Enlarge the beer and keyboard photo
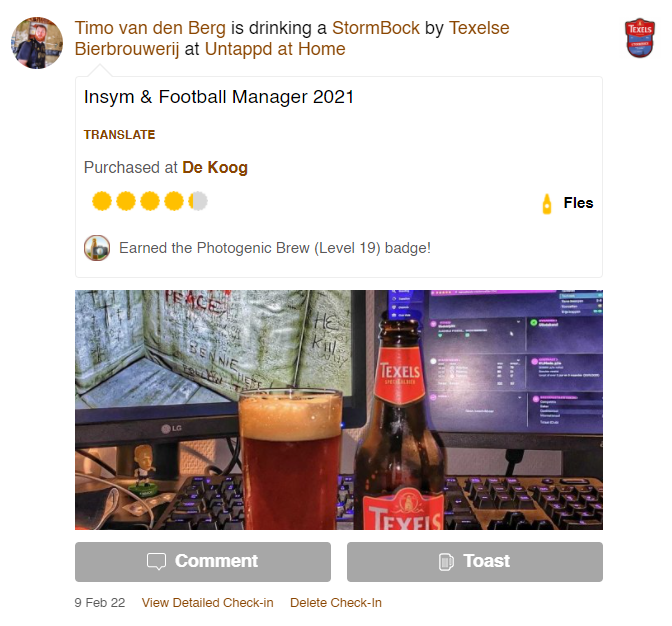The image size is (672, 626). [339, 410]
